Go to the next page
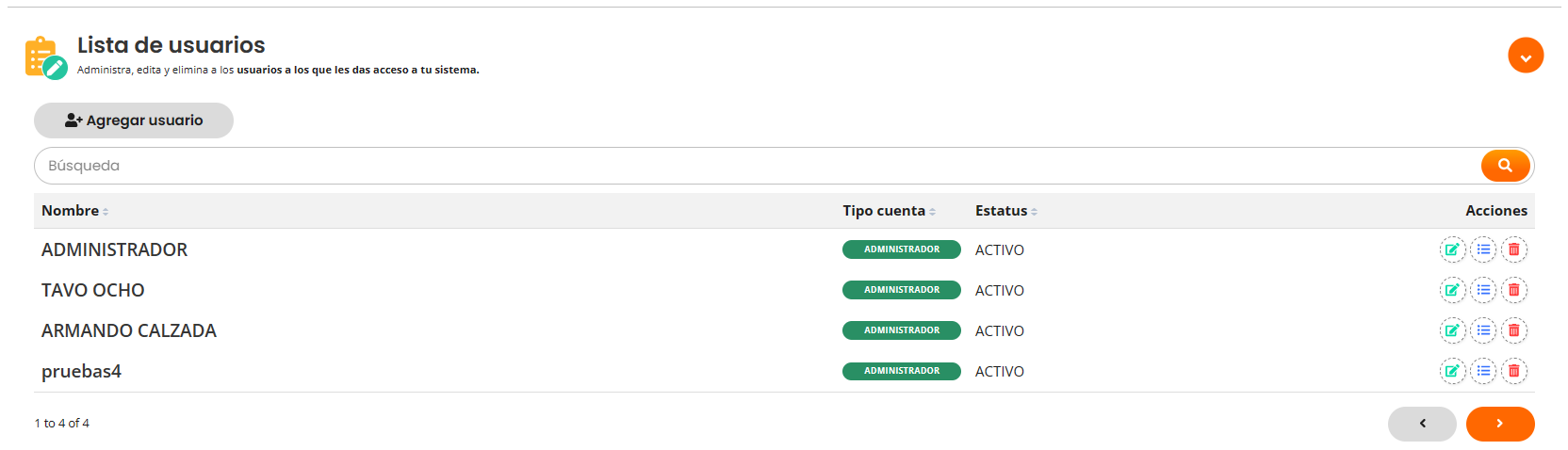The height and width of the screenshot is (450, 1568). (1499, 424)
